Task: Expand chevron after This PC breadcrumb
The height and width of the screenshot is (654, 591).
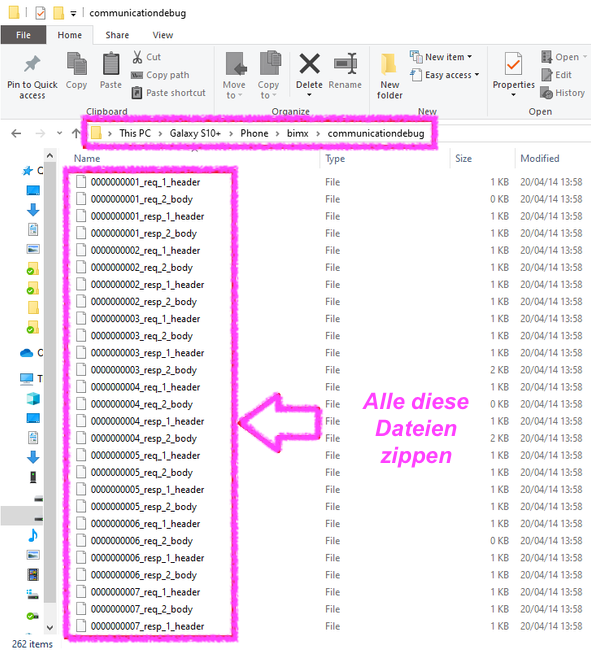Action: tap(160, 133)
